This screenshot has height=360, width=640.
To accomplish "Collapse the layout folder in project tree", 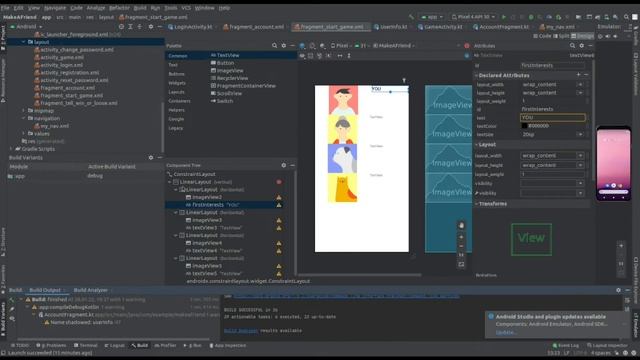I will point(23,42).
